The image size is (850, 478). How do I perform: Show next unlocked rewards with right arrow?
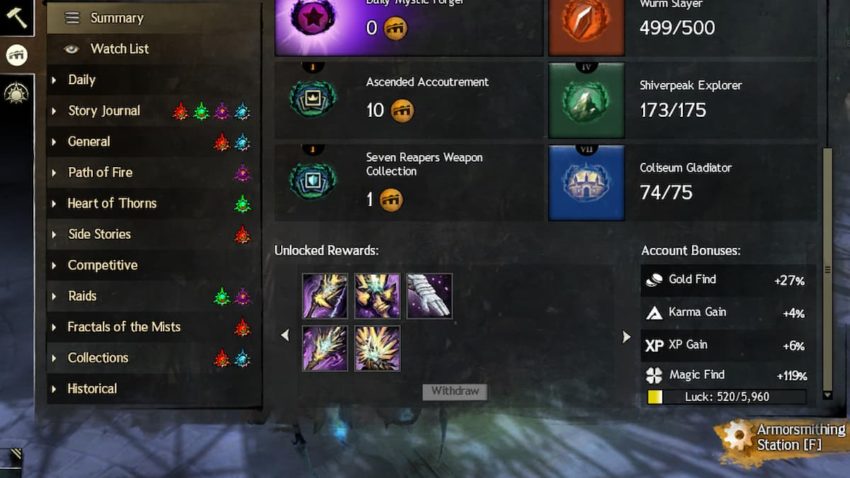(x=626, y=337)
